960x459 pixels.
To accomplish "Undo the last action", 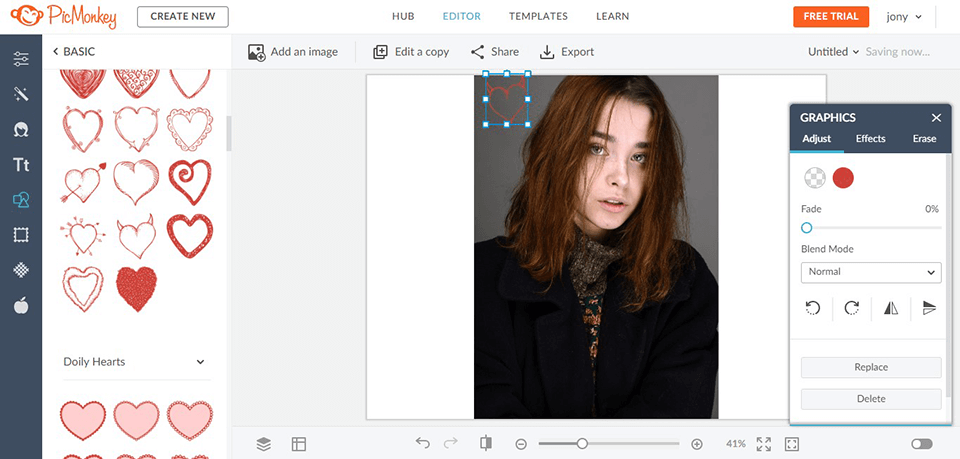I will pos(423,443).
